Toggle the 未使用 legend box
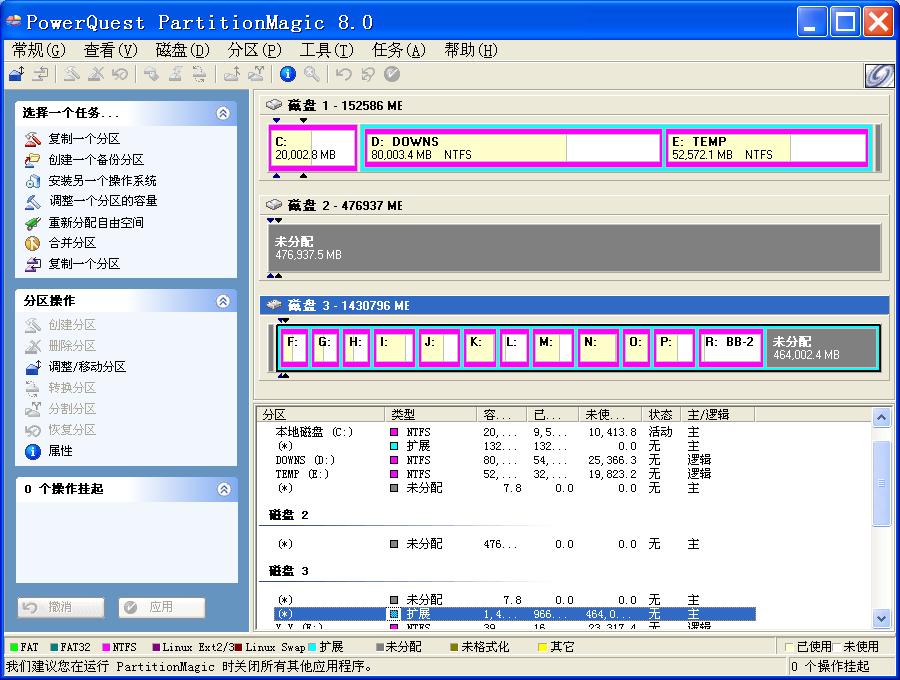 click(836, 647)
